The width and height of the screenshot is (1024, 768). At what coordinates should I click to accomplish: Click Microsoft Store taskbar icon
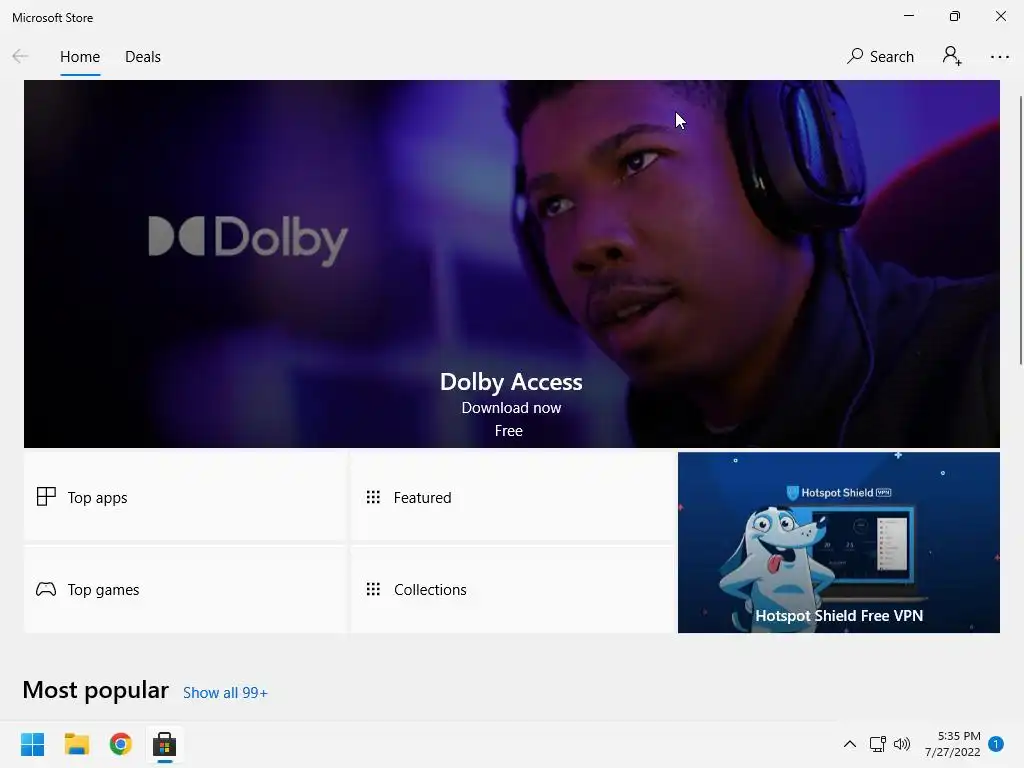[x=165, y=744]
